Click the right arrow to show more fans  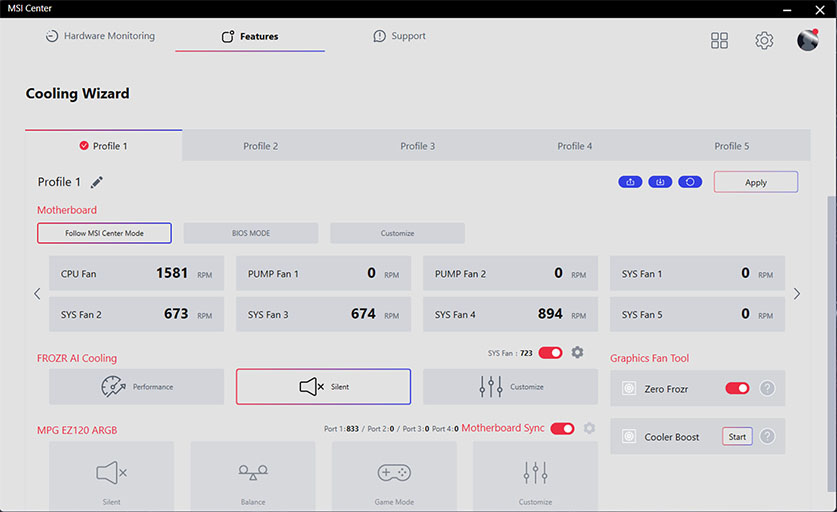pyautogui.click(x=797, y=294)
